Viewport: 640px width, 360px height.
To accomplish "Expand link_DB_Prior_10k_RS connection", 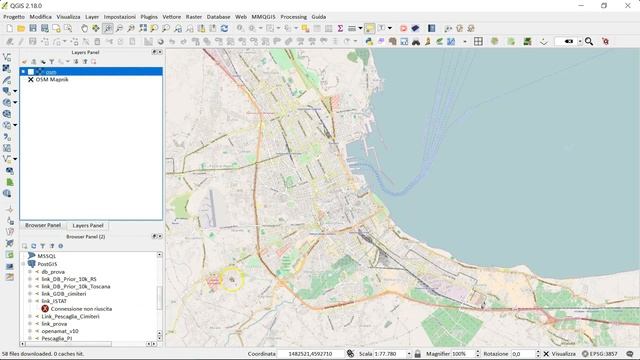I will [30, 279].
